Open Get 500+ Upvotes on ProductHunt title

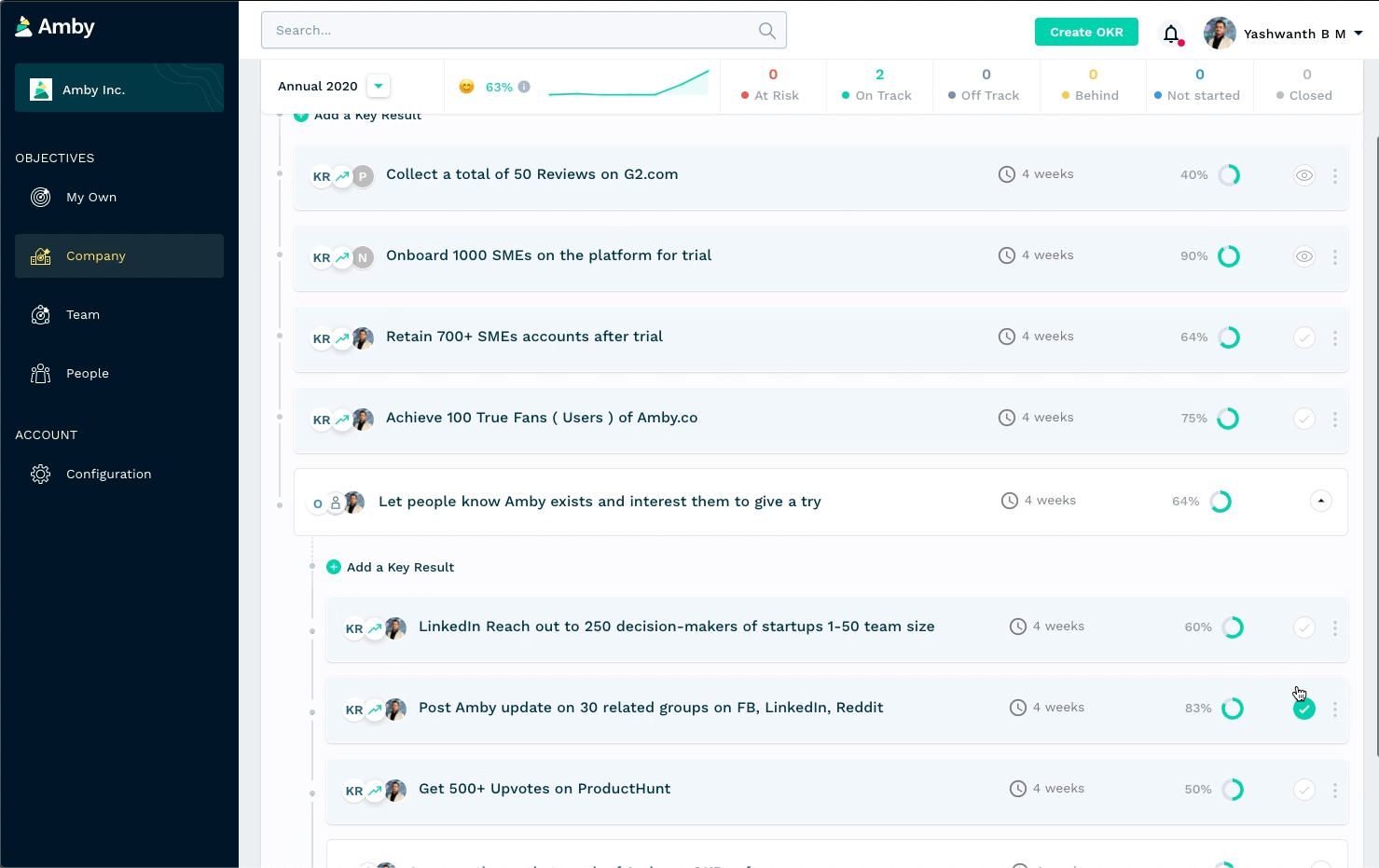coord(545,789)
